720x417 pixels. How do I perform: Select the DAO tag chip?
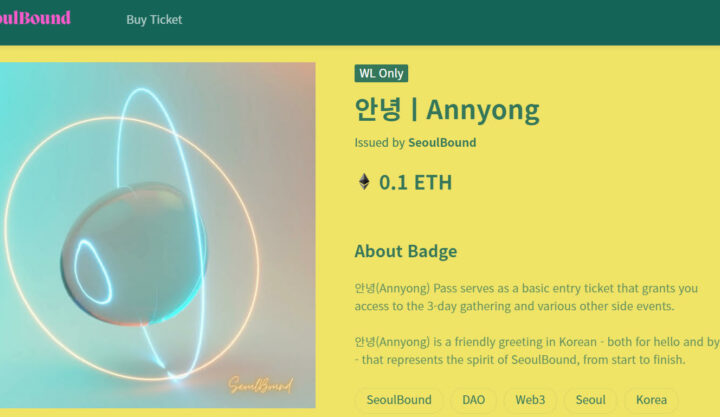click(473, 400)
